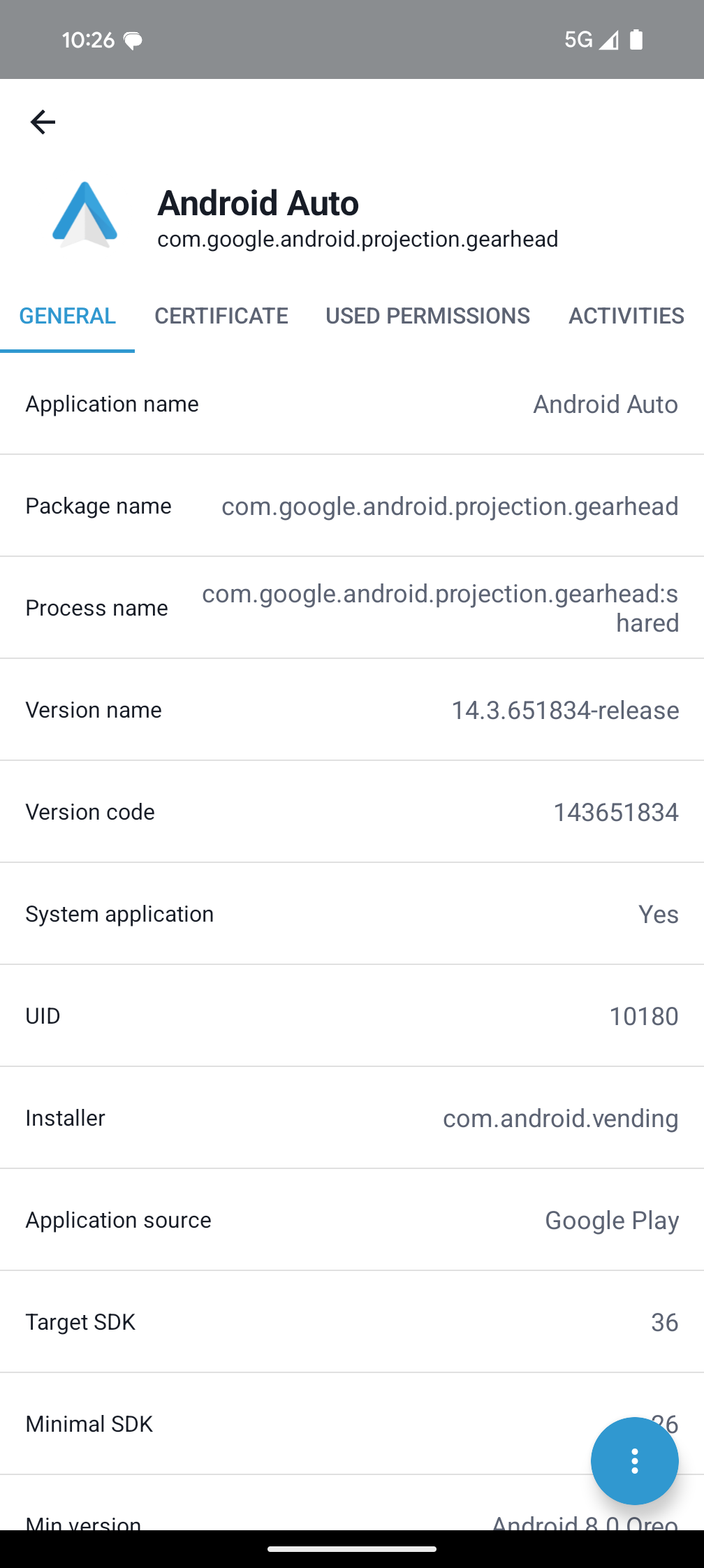The height and width of the screenshot is (1568, 704).
Task: Tap the Version name value 14.3.651834-release
Action: click(x=564, y=710)
